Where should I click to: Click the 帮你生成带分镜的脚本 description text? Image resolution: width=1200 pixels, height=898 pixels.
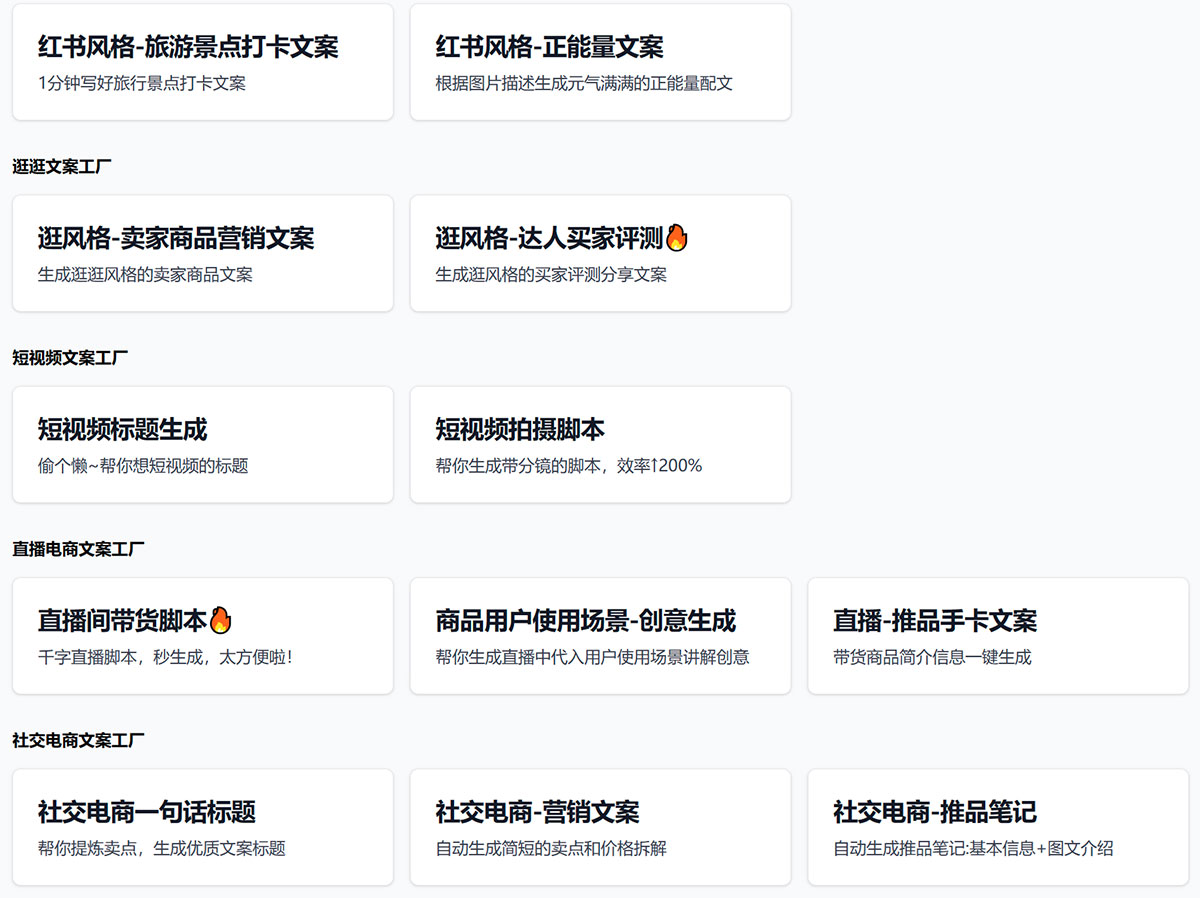(567, 464)
